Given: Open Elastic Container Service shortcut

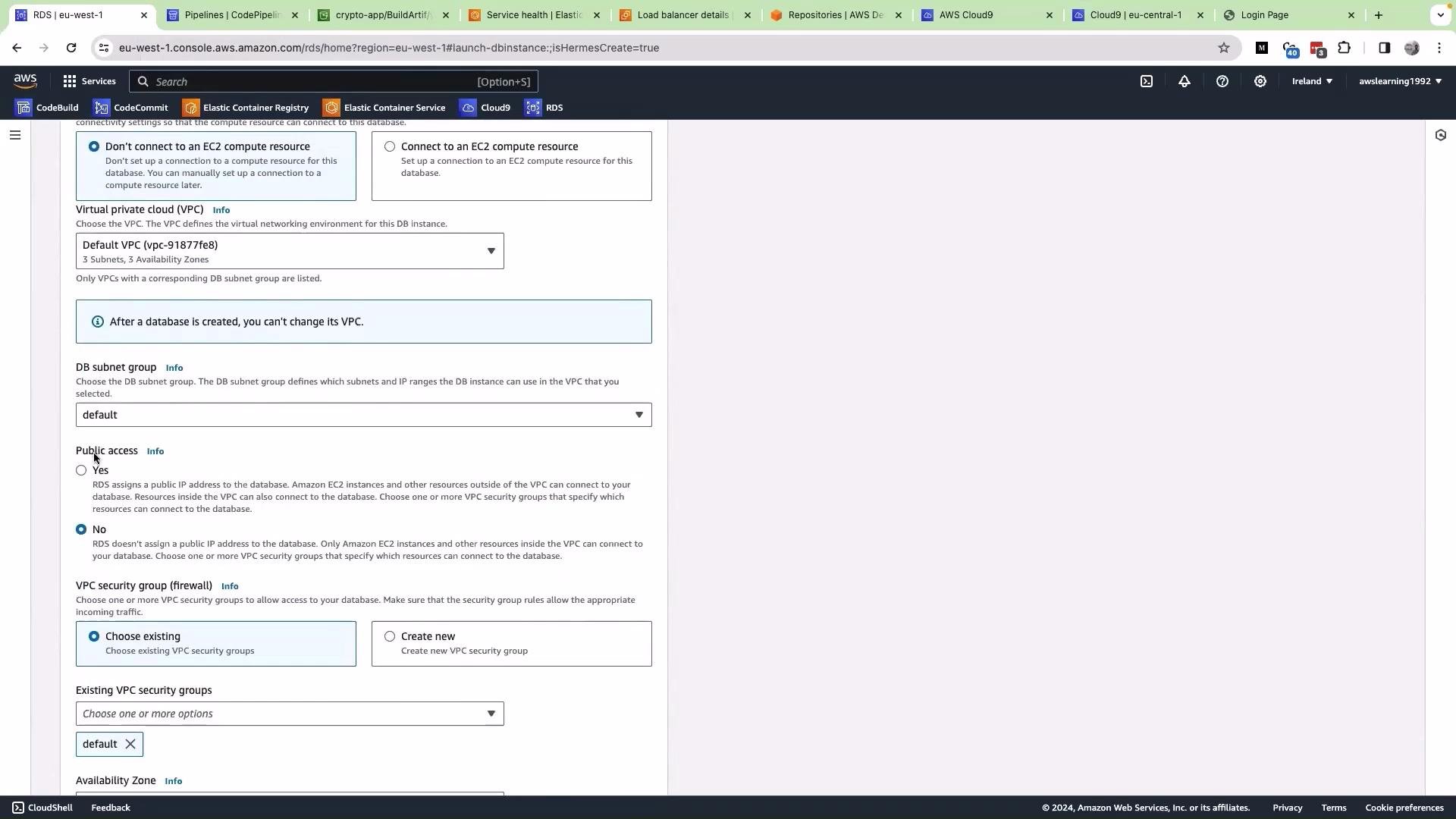Looking at the screenshot, I should (x=384, y=108).
